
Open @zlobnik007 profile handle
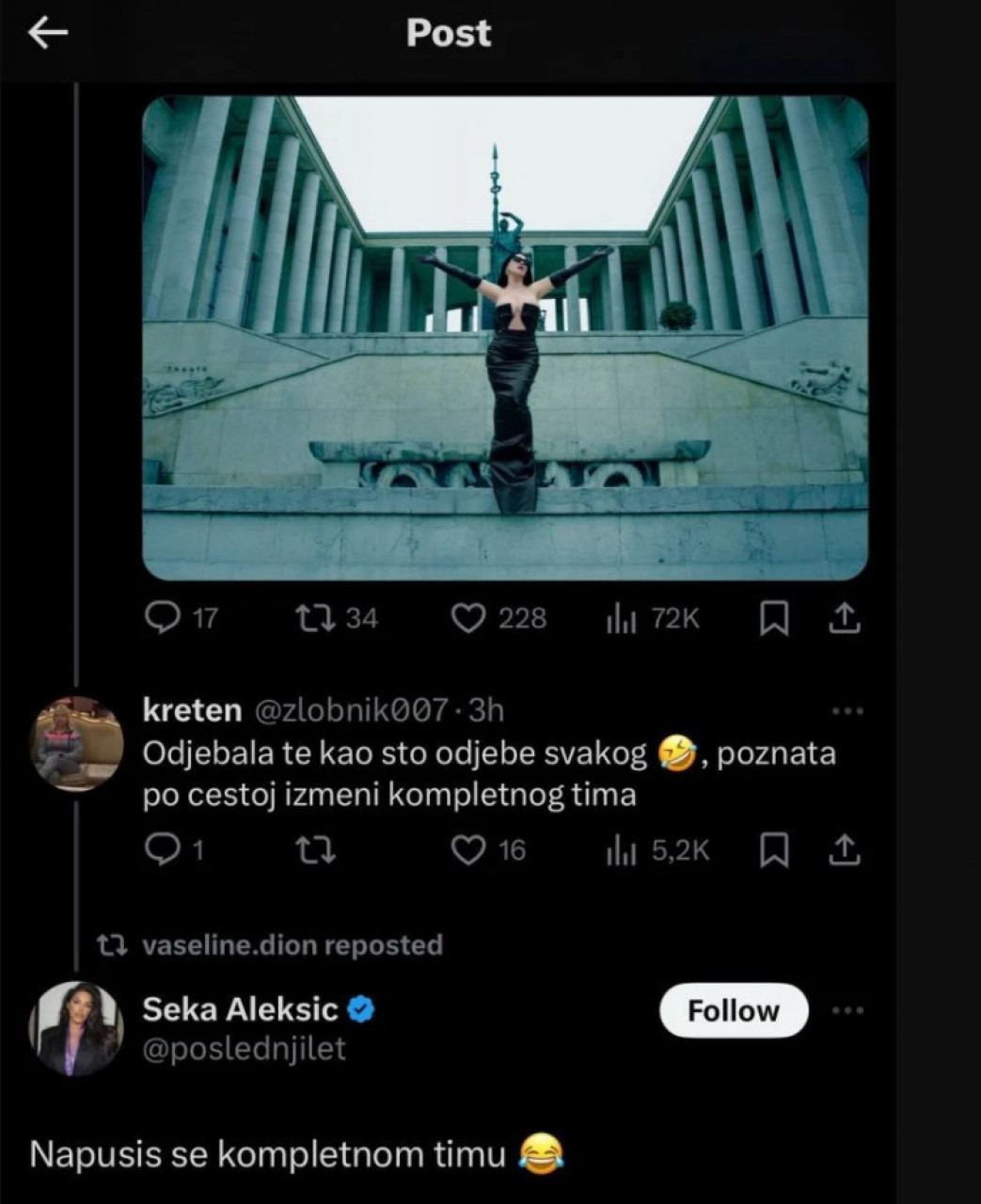tap(351, 710)
